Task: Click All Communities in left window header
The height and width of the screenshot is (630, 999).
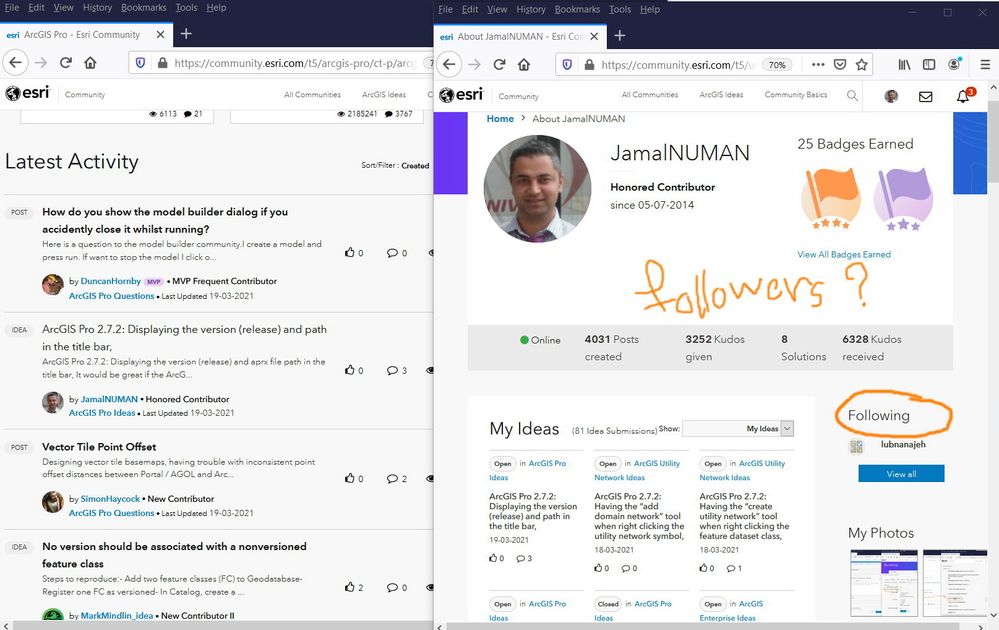Action: (312, 94)
